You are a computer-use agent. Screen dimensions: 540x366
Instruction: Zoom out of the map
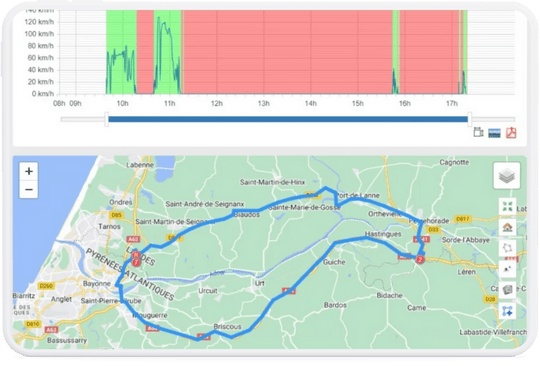click(29, 190)
